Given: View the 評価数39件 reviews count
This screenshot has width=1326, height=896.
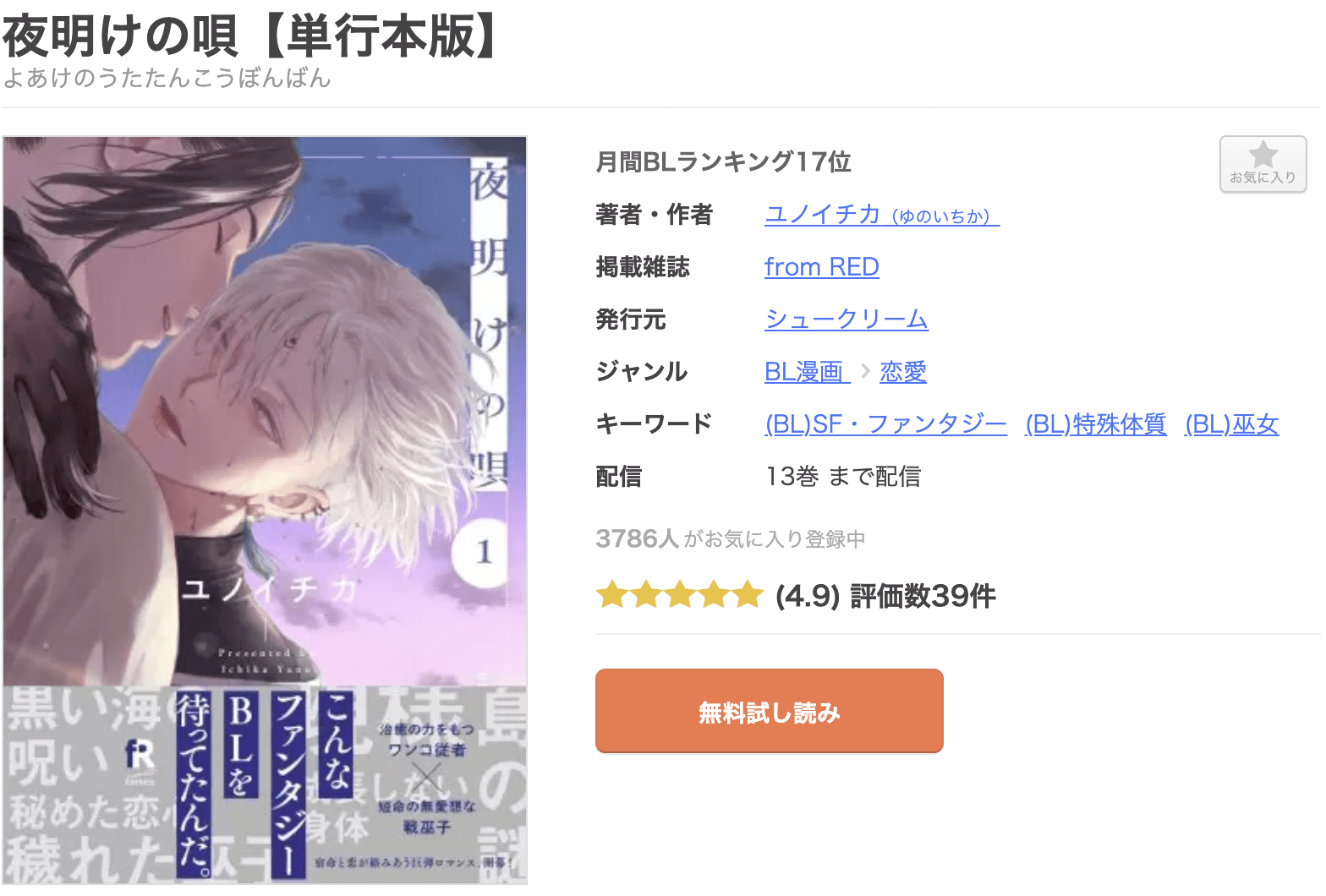Looking at the screenshot, I should pyautogui.click(x=923, y=596).
